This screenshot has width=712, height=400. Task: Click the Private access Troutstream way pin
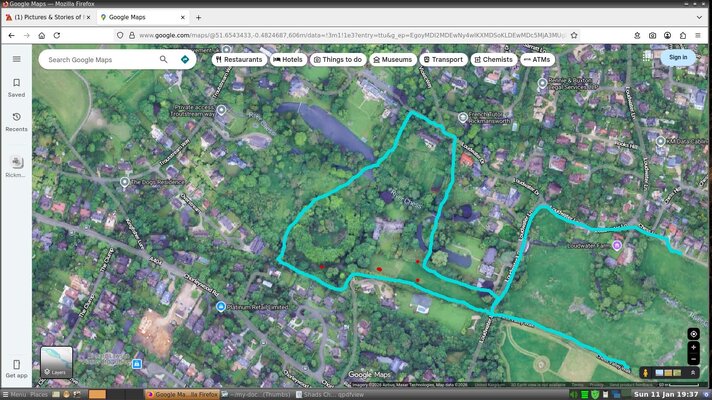221,110
